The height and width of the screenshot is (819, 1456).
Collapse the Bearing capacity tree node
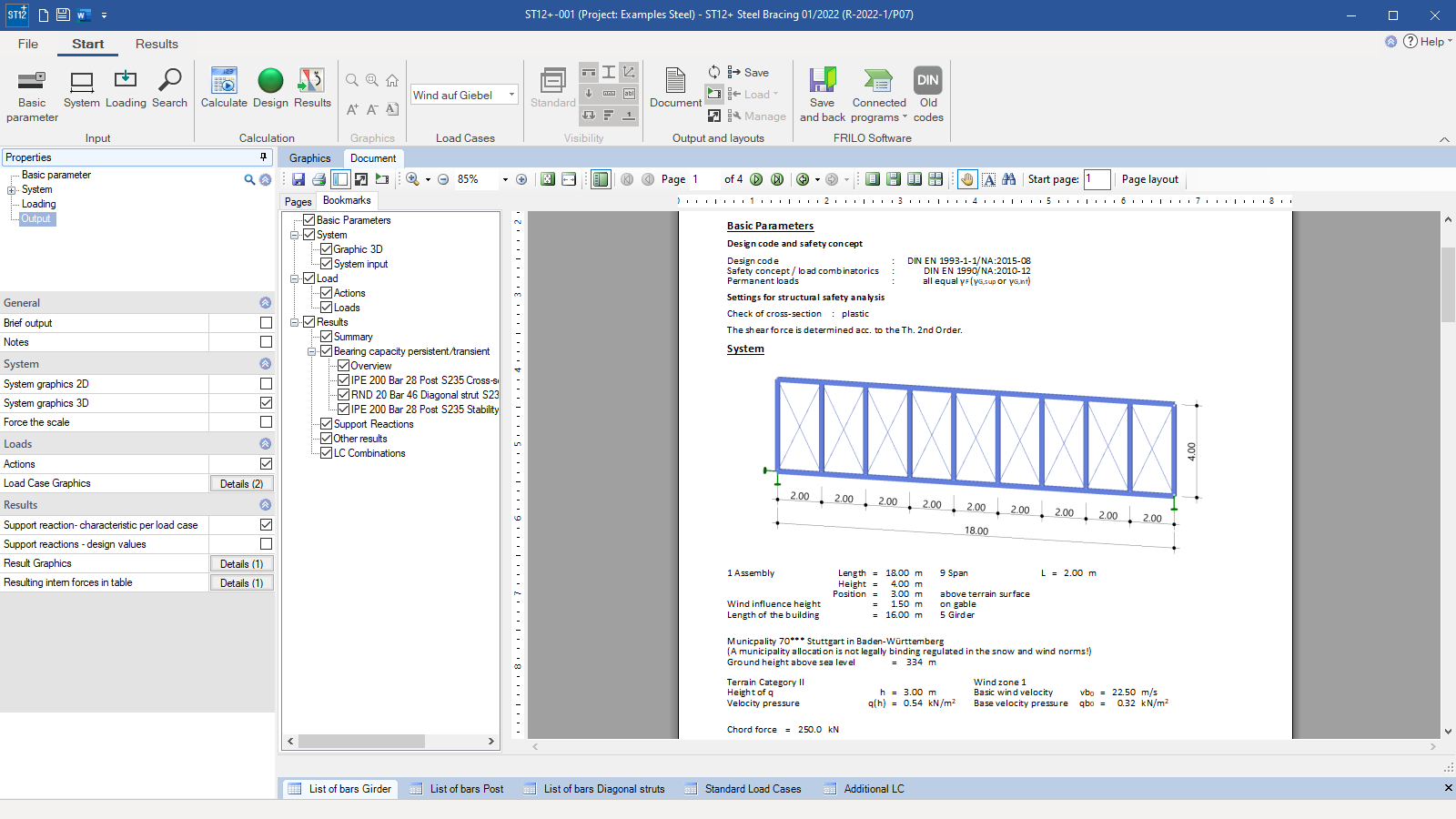click(311, 351)
